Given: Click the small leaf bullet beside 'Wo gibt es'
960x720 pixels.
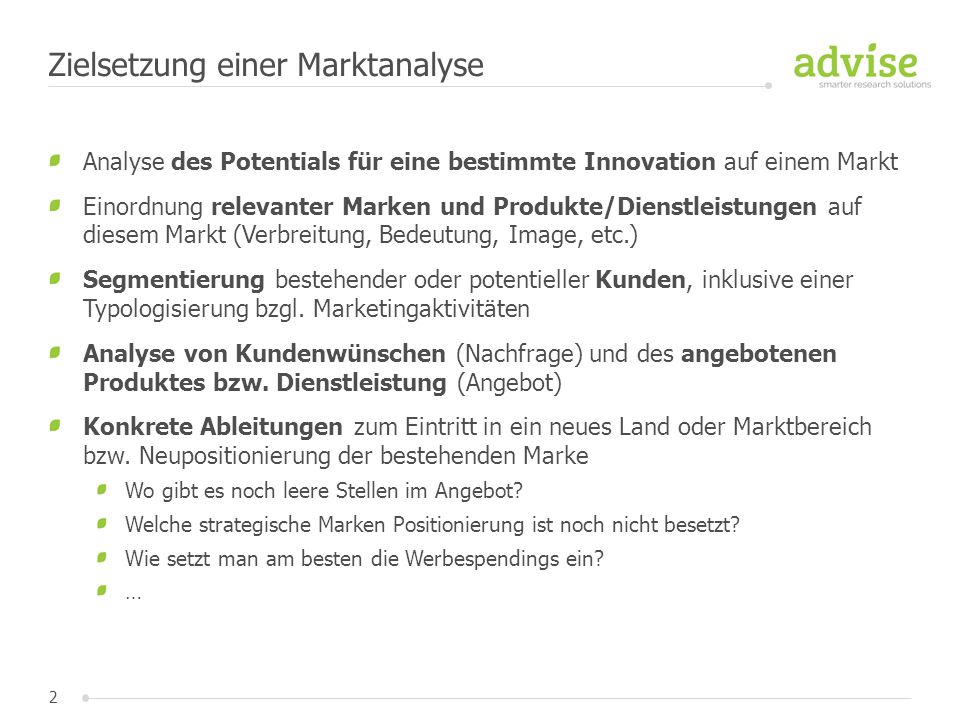Looking at the screenshot, I should coord(102,489).
